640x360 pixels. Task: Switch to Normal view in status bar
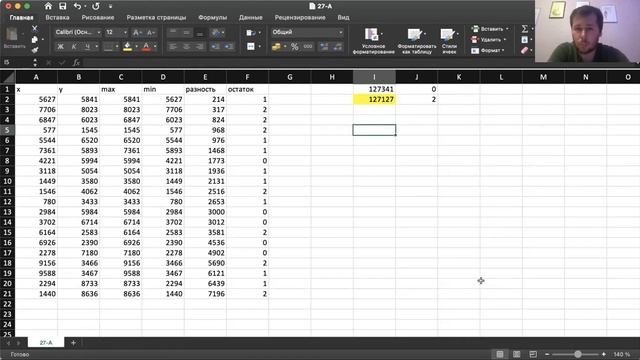pyautogui.click(x=500, y=354)
